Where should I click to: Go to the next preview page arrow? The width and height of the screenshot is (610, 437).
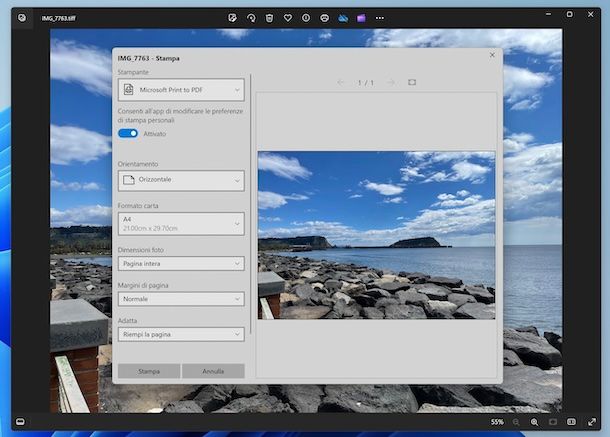point(391,82)
